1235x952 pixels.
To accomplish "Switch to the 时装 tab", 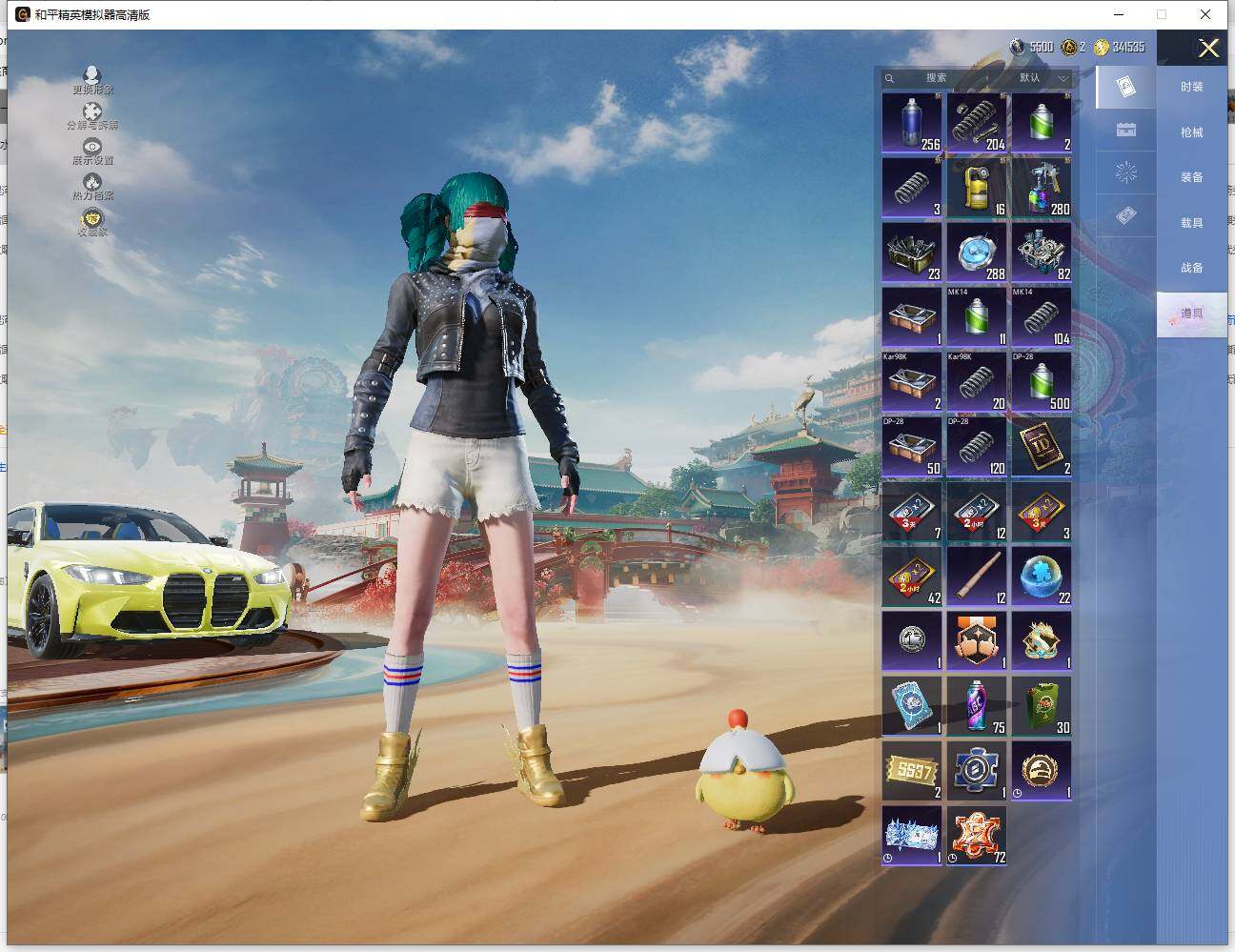I will point(1191,87).
